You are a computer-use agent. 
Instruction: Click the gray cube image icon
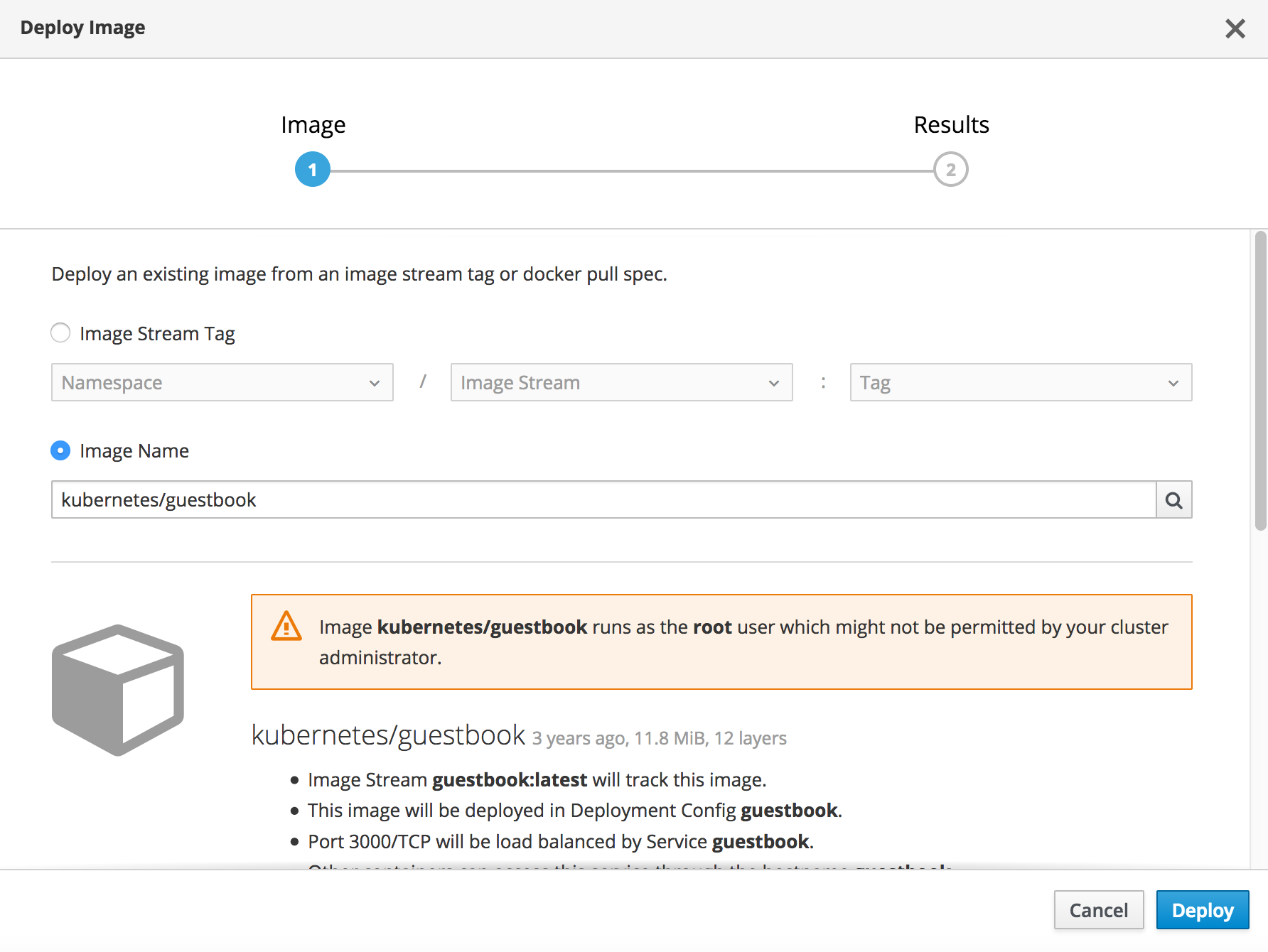(118, 690)
